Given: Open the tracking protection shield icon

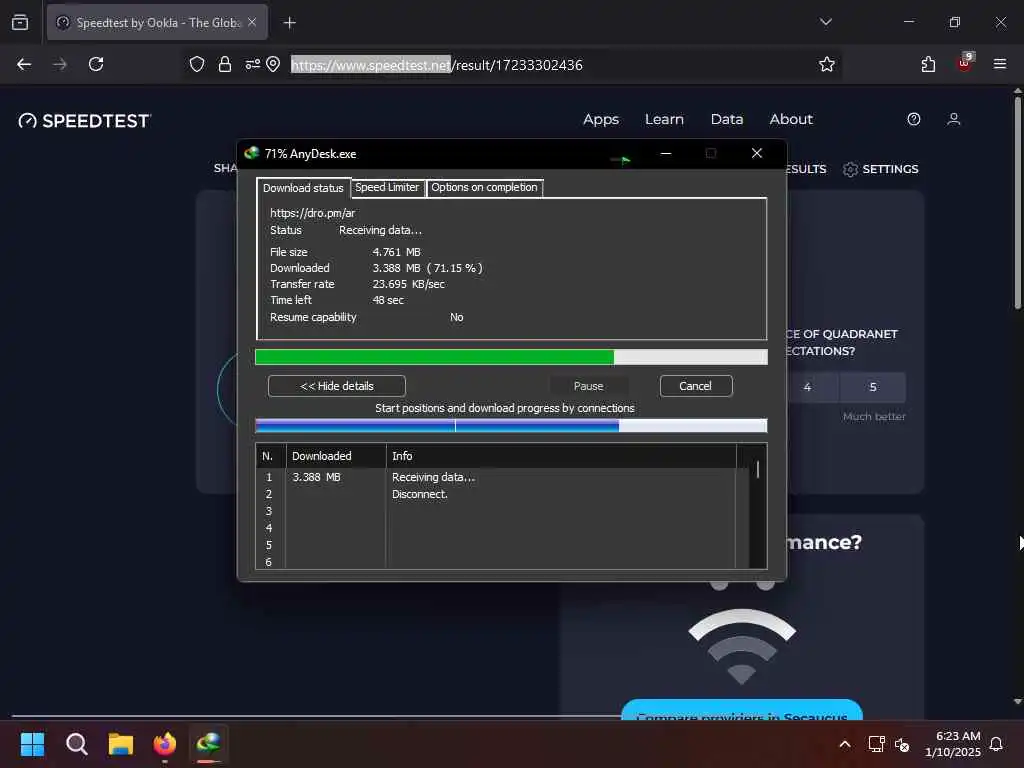Looking at the screenshot, I should [197, 64].
